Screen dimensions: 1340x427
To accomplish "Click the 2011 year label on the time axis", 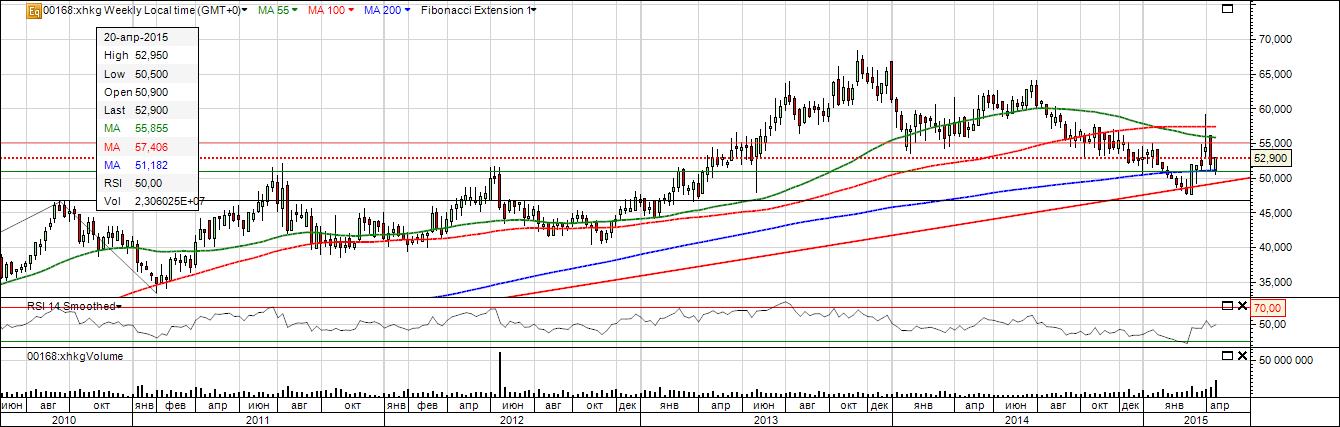I will 258,420.
